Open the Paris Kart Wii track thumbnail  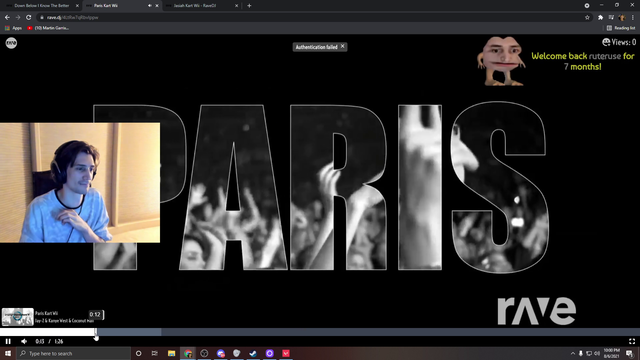(x=18, y=317)
